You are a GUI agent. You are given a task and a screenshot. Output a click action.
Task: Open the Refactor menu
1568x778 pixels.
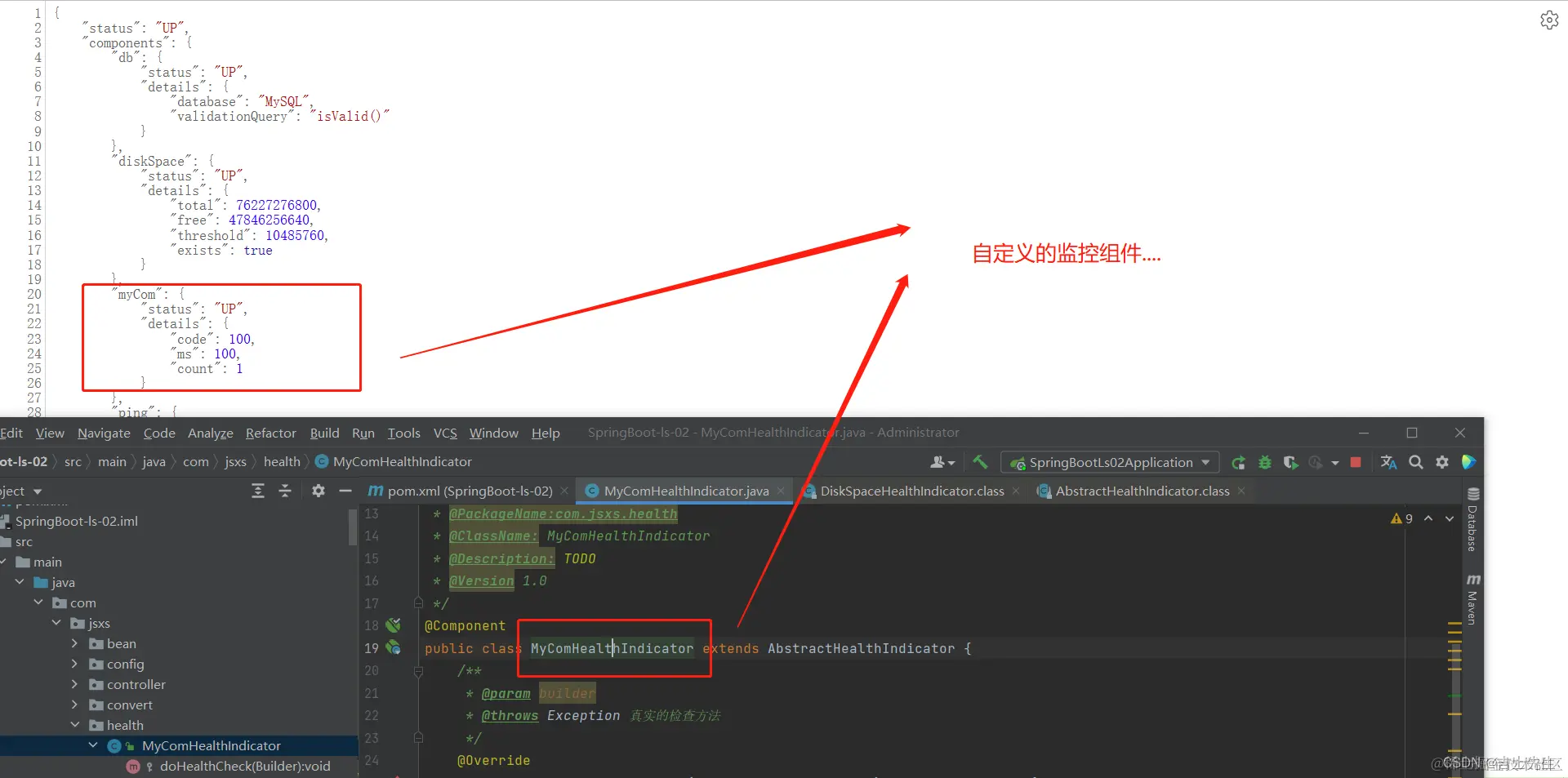click(271, 433)
